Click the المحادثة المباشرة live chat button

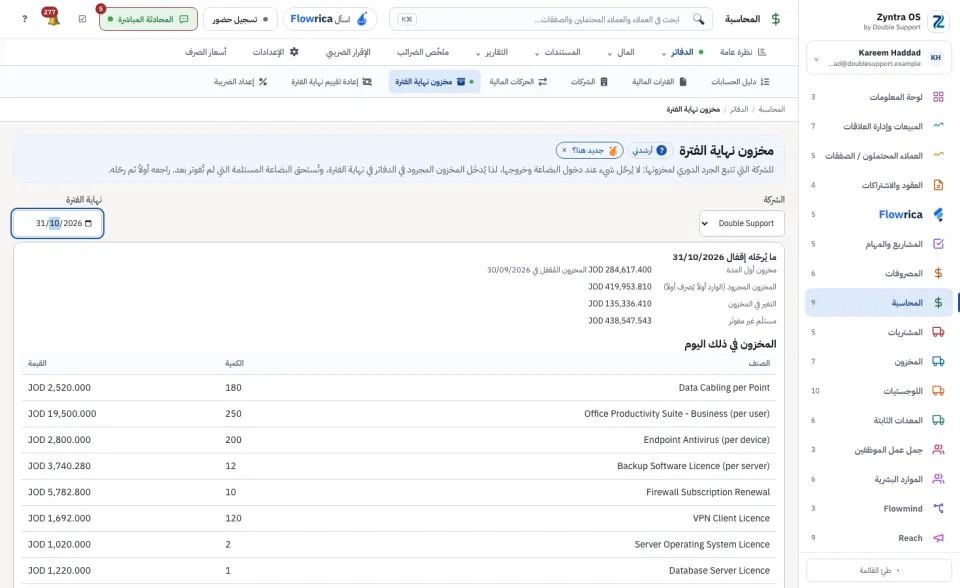pos(148,19)
